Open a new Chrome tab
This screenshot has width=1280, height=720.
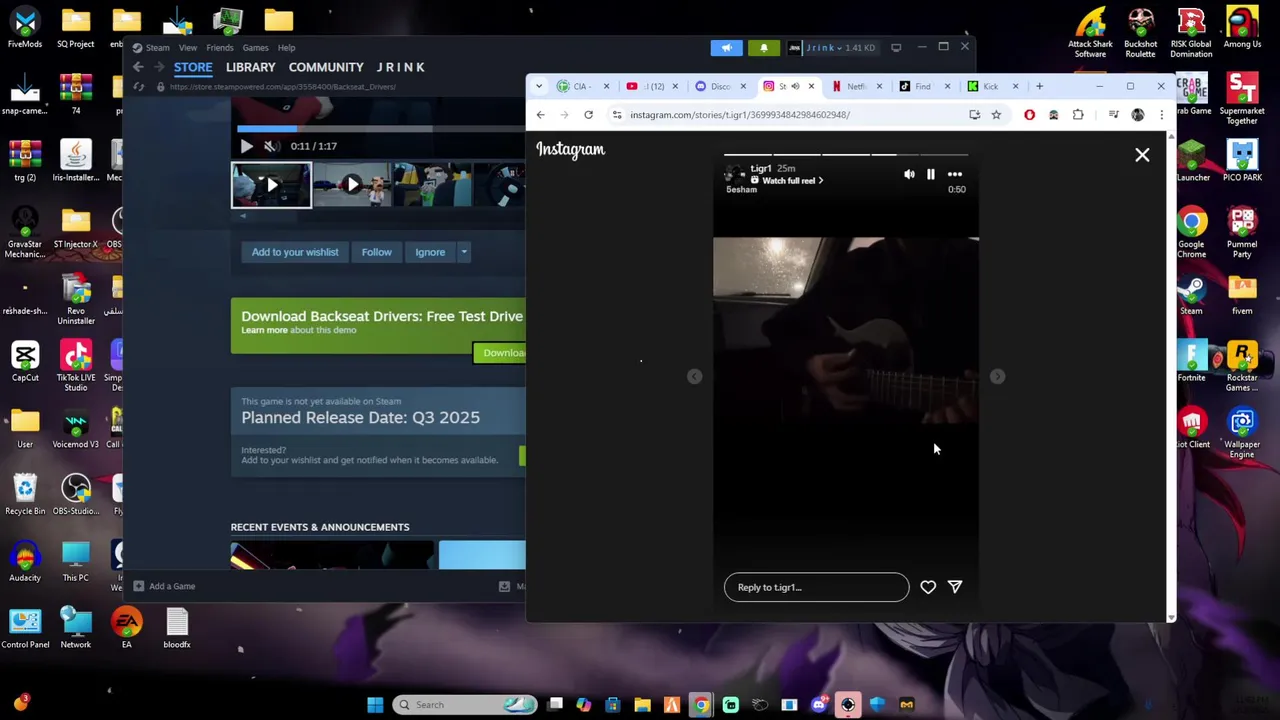click(1039, 86)
